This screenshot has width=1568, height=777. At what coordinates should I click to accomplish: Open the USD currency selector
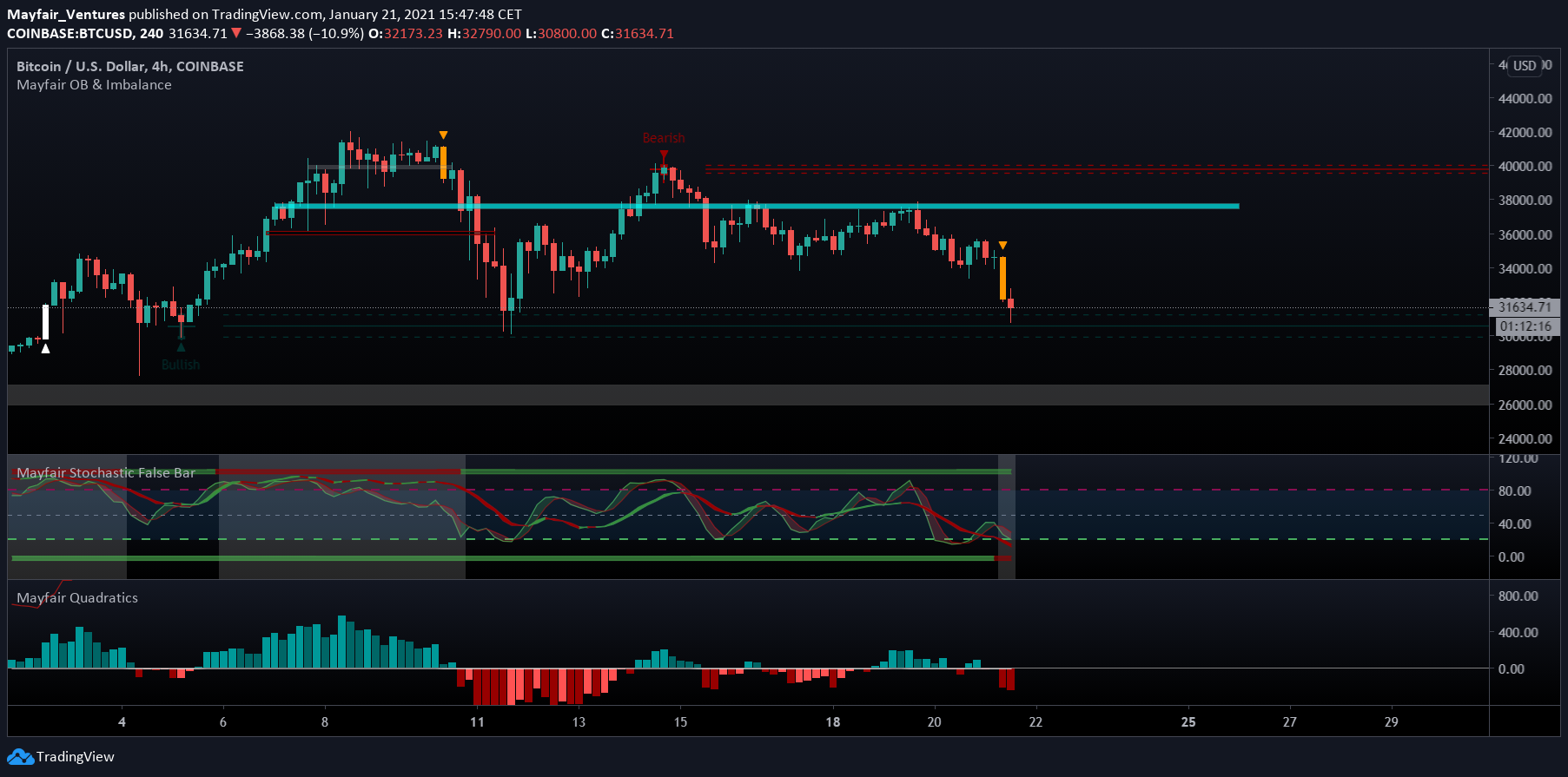1525,66
